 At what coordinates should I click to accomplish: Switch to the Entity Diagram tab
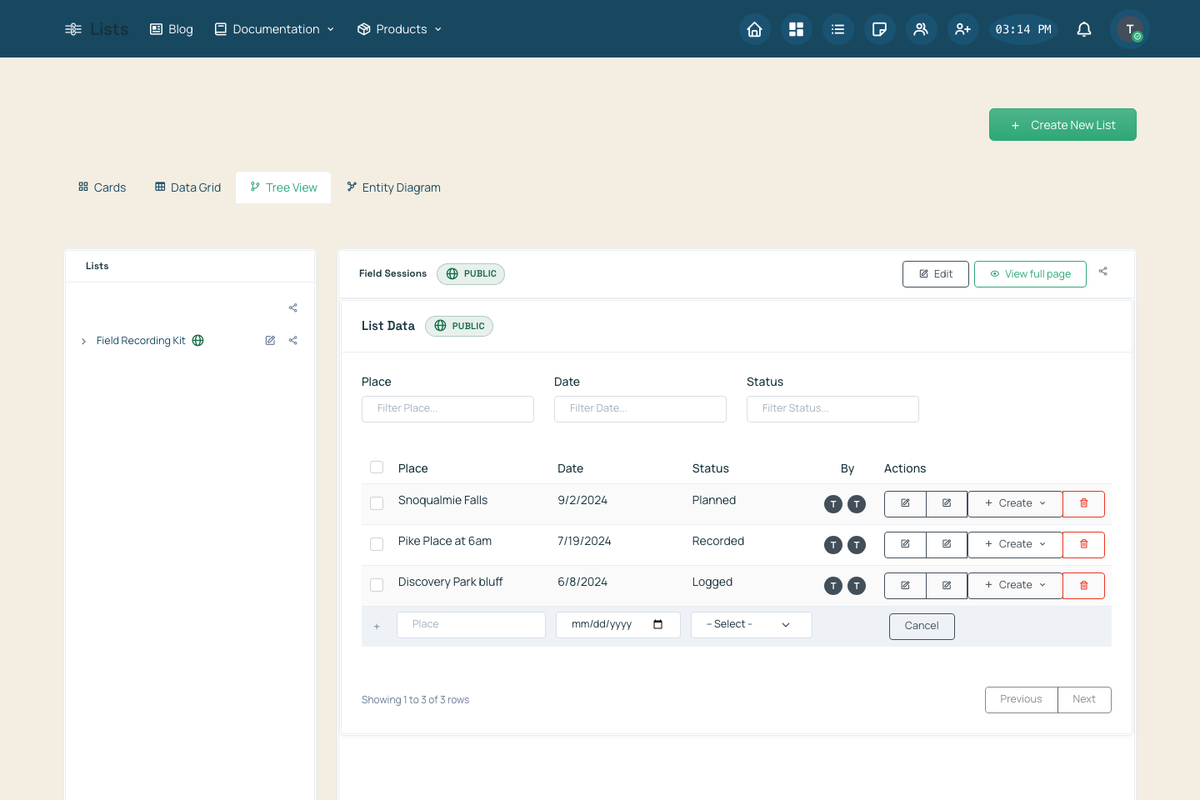click(x=393, y=187)
